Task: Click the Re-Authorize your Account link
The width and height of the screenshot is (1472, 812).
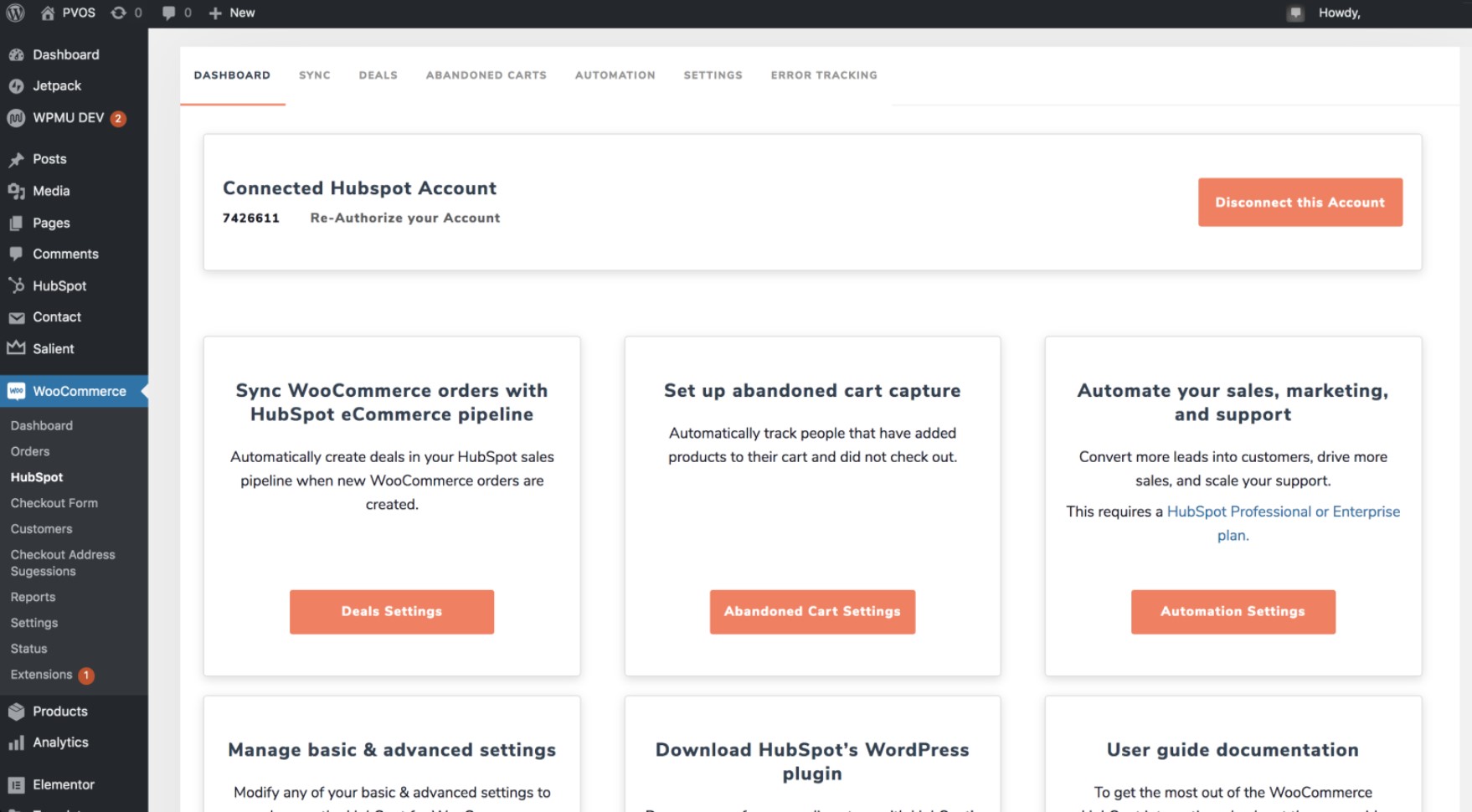Action: (x=404, y=218)
